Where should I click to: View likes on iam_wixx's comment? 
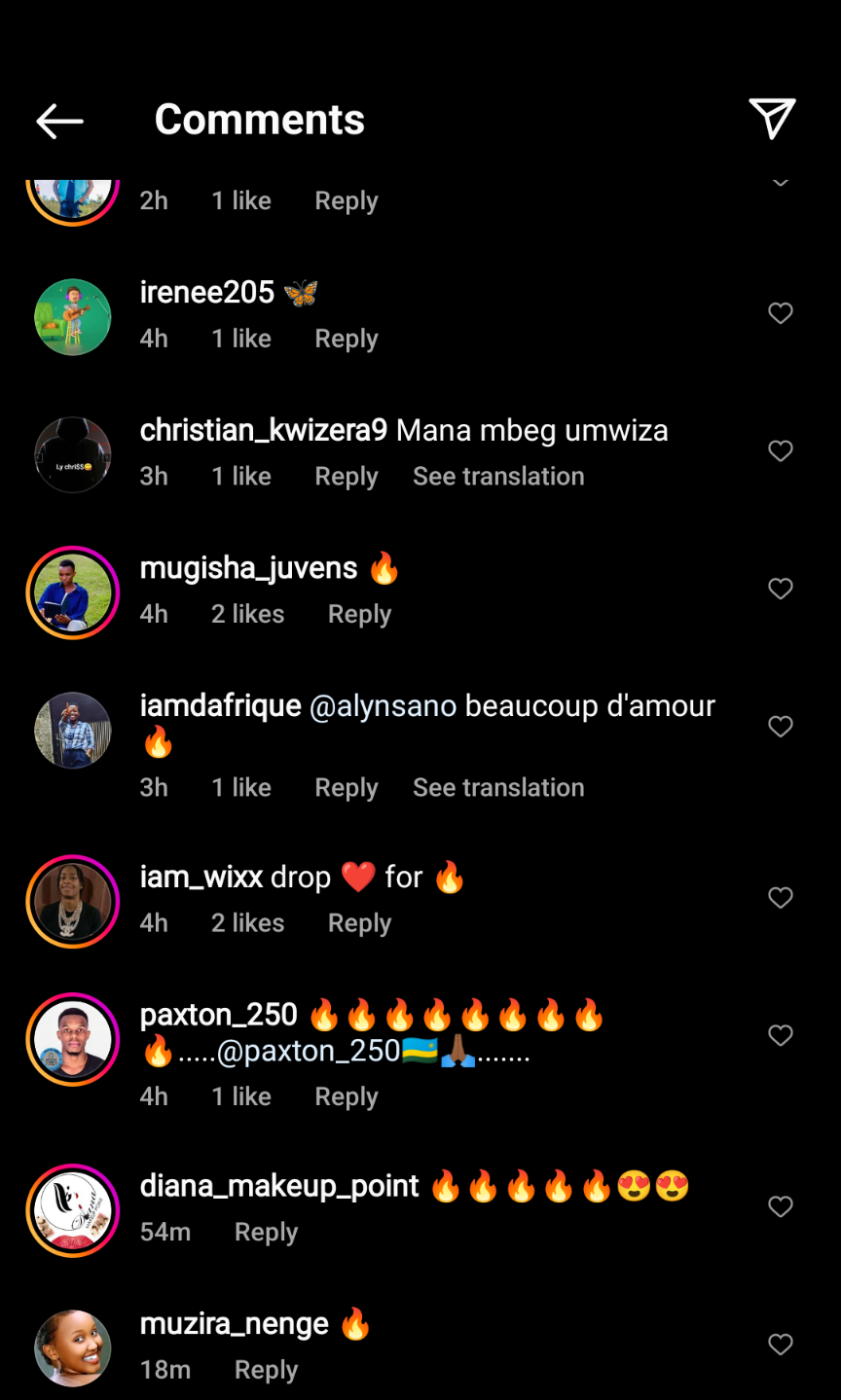[247, 923]
